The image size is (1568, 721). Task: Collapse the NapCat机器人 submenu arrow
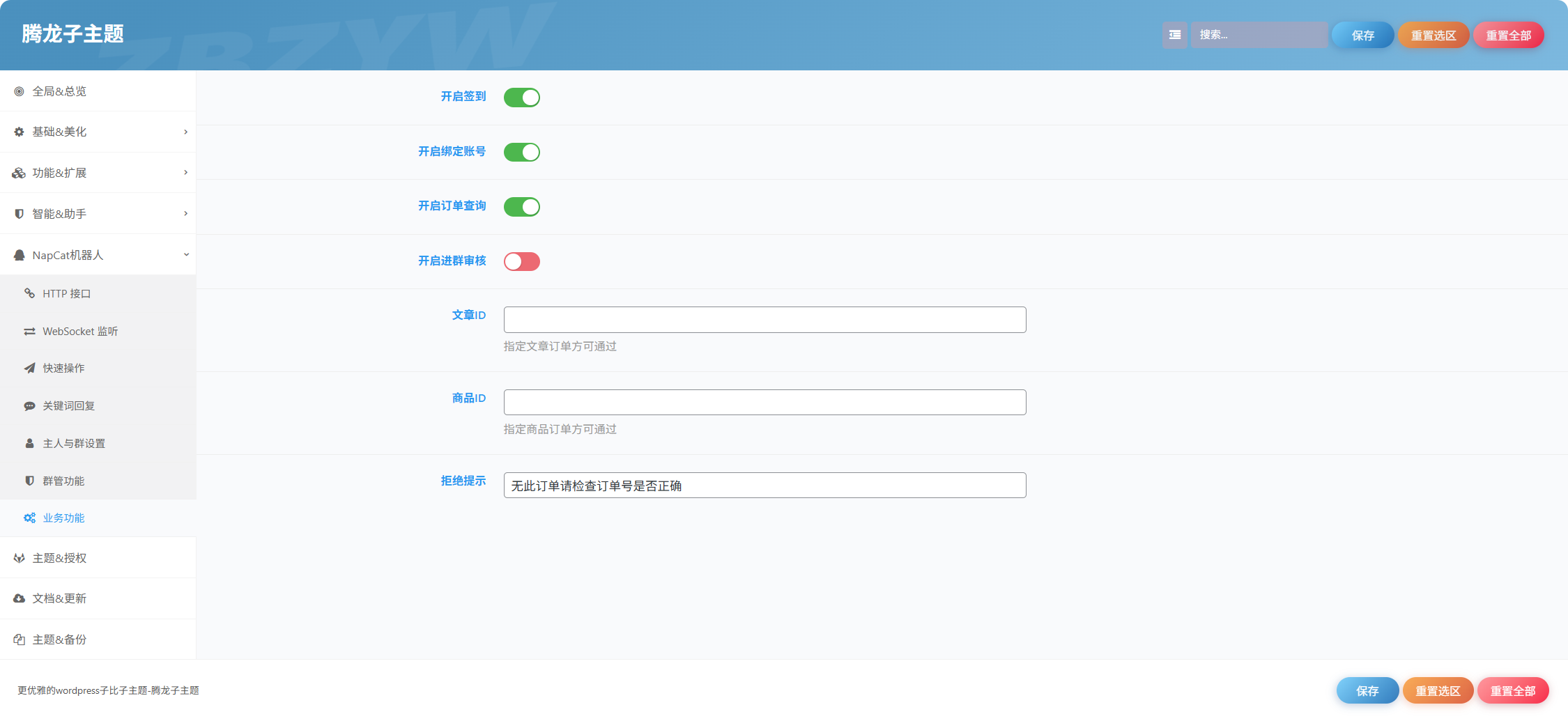(x=186, y=254)
